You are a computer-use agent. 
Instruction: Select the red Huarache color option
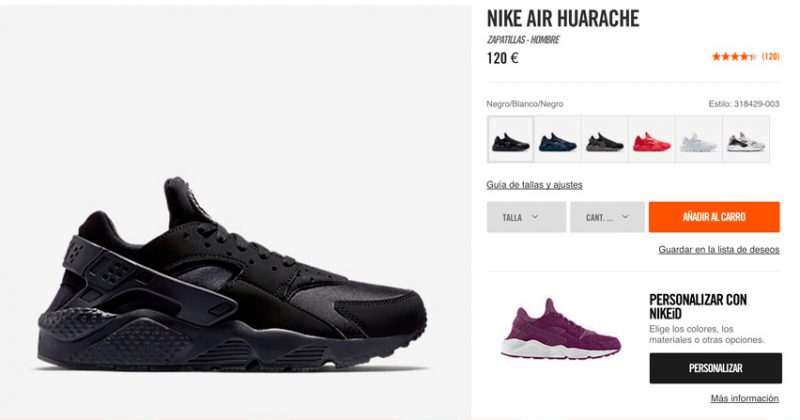pyautogui.click(x=652, y=139)
